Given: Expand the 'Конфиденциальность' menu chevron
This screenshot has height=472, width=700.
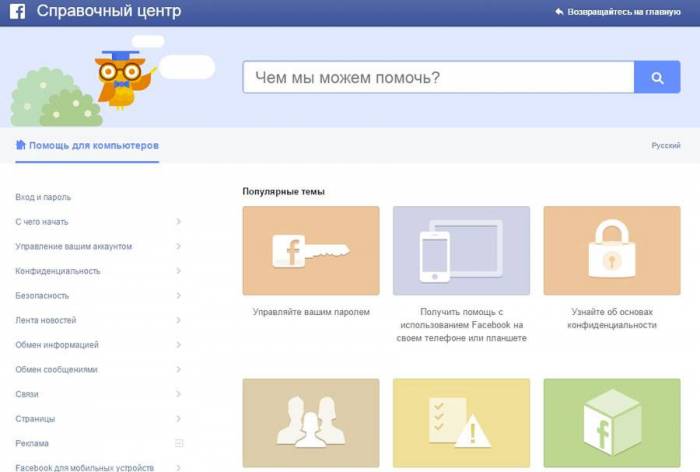Looking at the screenshot, I should point(178,271).
